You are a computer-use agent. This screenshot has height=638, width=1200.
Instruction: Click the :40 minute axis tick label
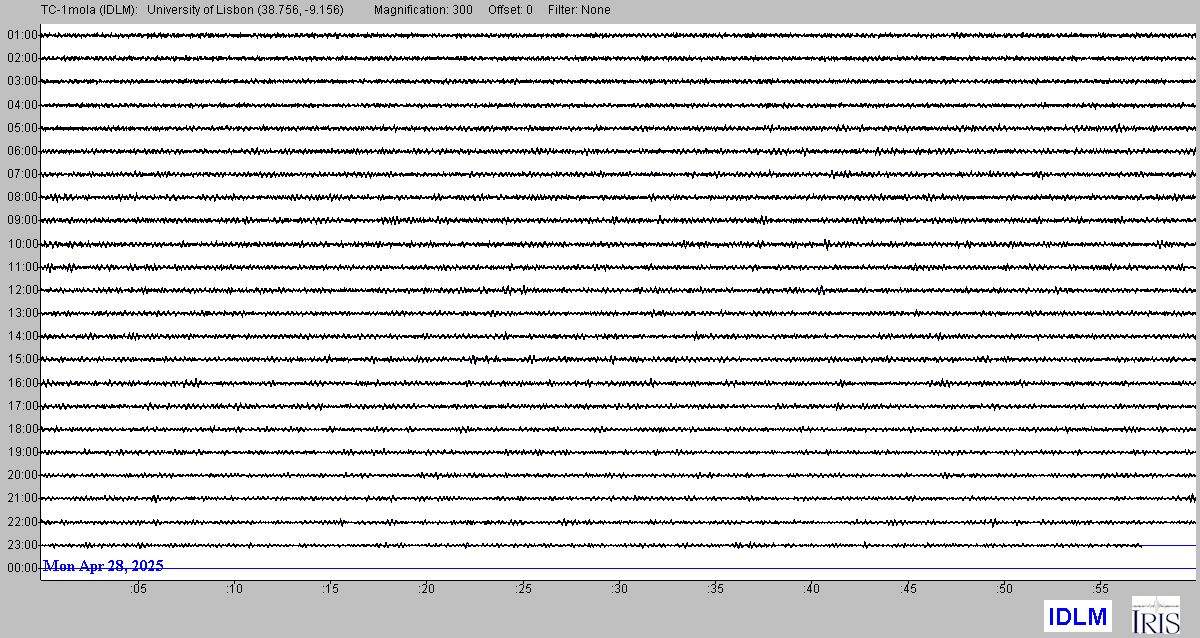(811, 590)
